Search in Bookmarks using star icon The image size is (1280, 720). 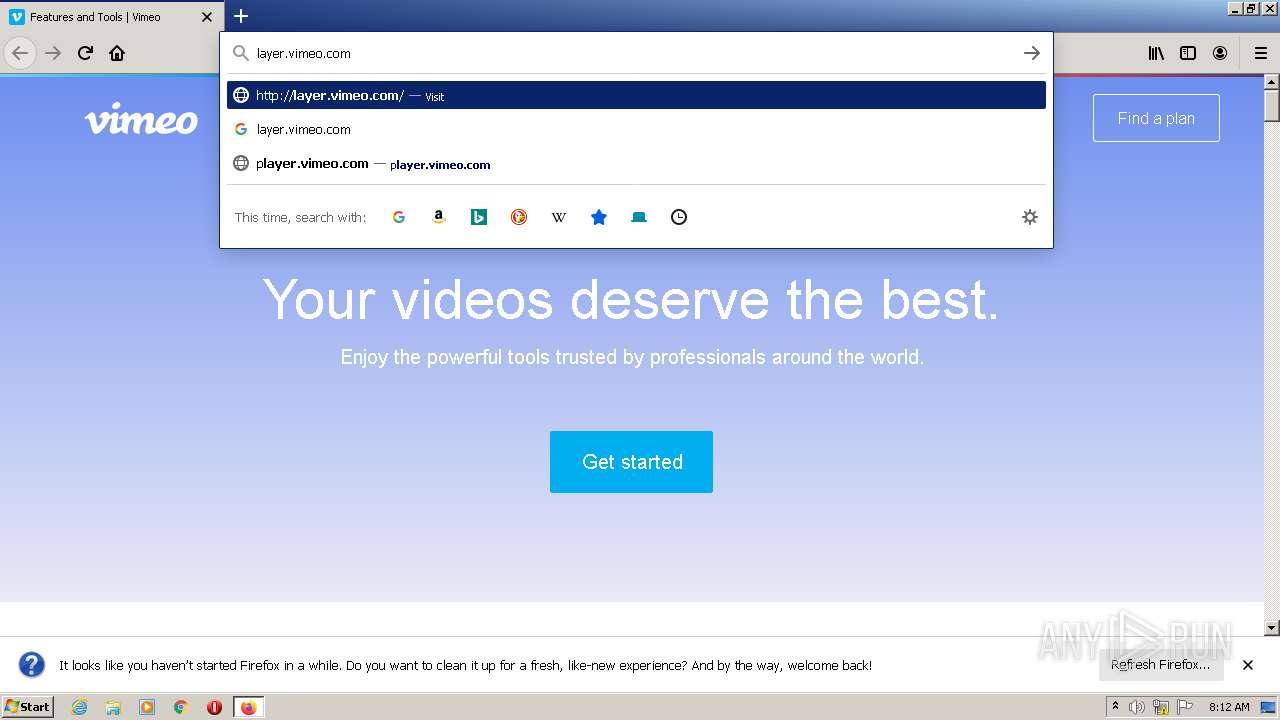coord(599,217)
